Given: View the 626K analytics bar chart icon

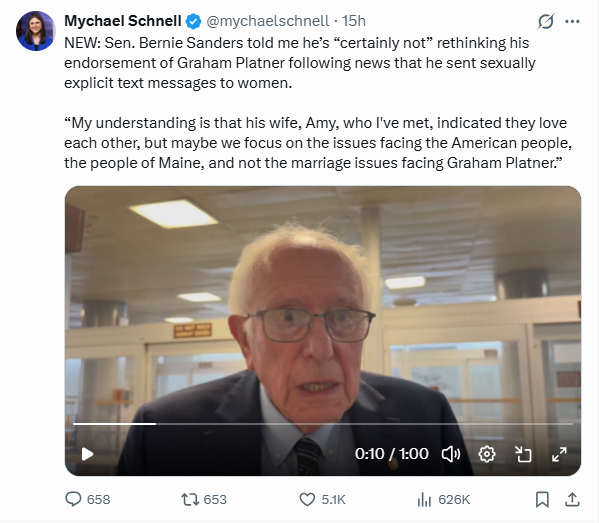Looking at the screenshot, I should (x=424, y=499).
